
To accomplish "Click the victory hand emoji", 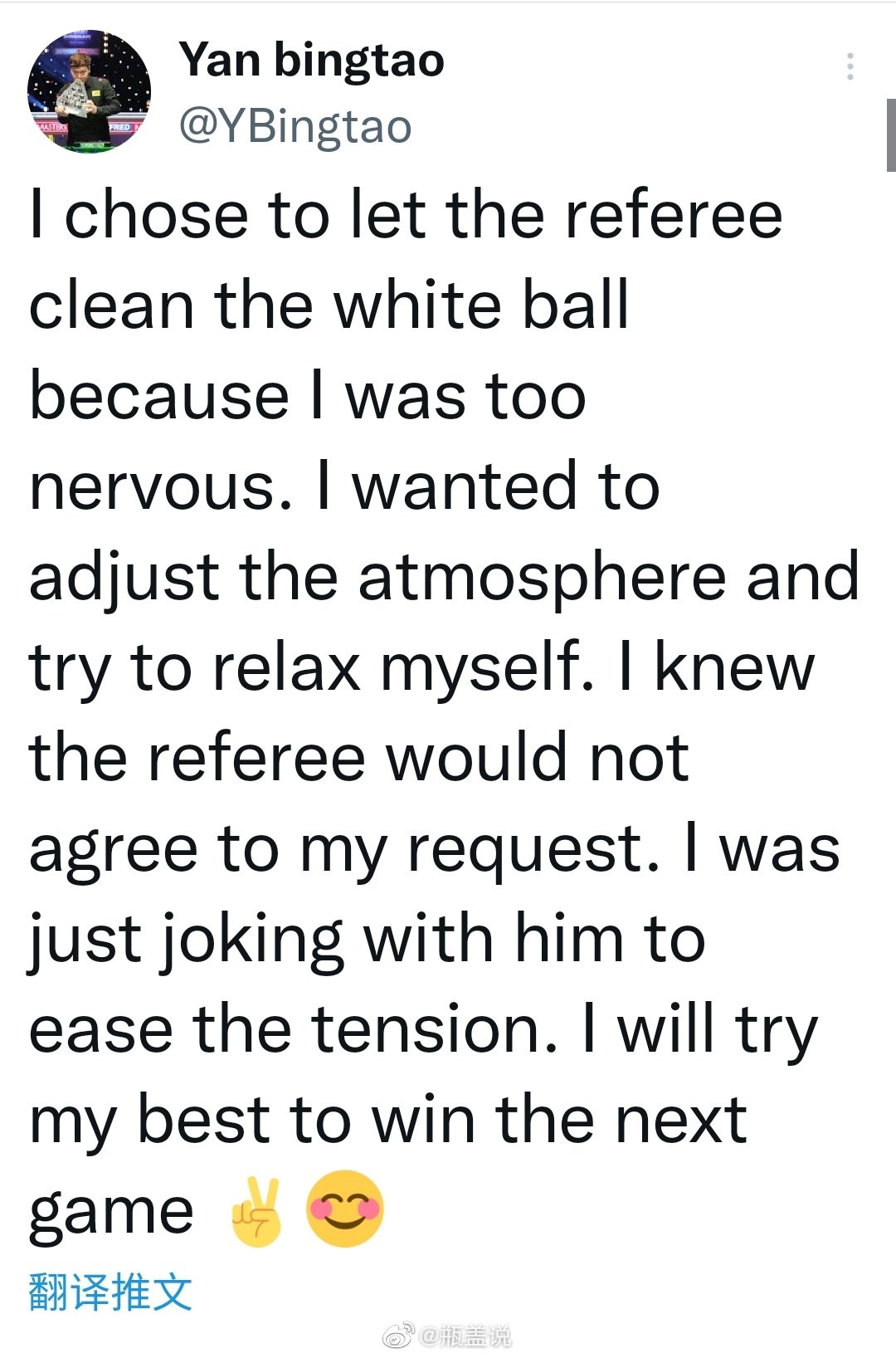I will tap(258, 1211).
